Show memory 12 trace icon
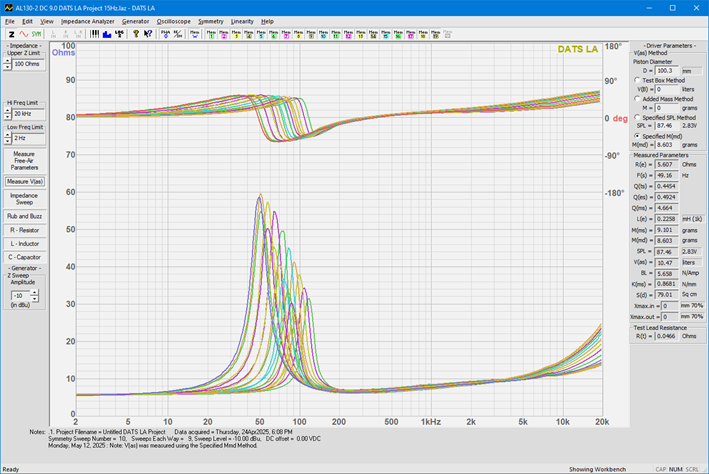Screen dimensions: 709x474 pos(348,34)
